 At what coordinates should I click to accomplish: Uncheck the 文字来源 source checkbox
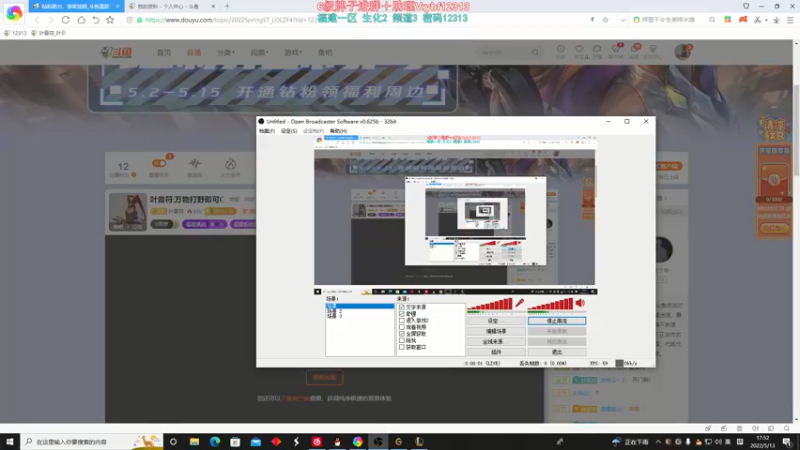coord(402,307)
